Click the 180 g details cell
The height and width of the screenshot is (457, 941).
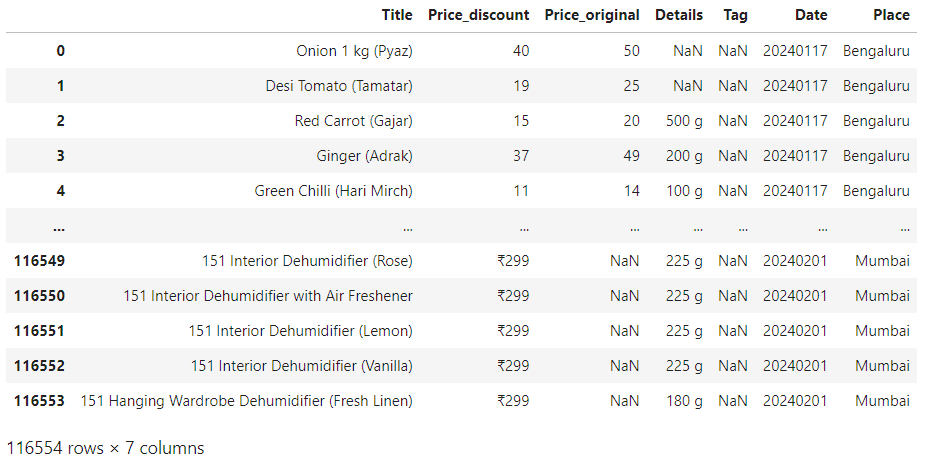point(684,401)
